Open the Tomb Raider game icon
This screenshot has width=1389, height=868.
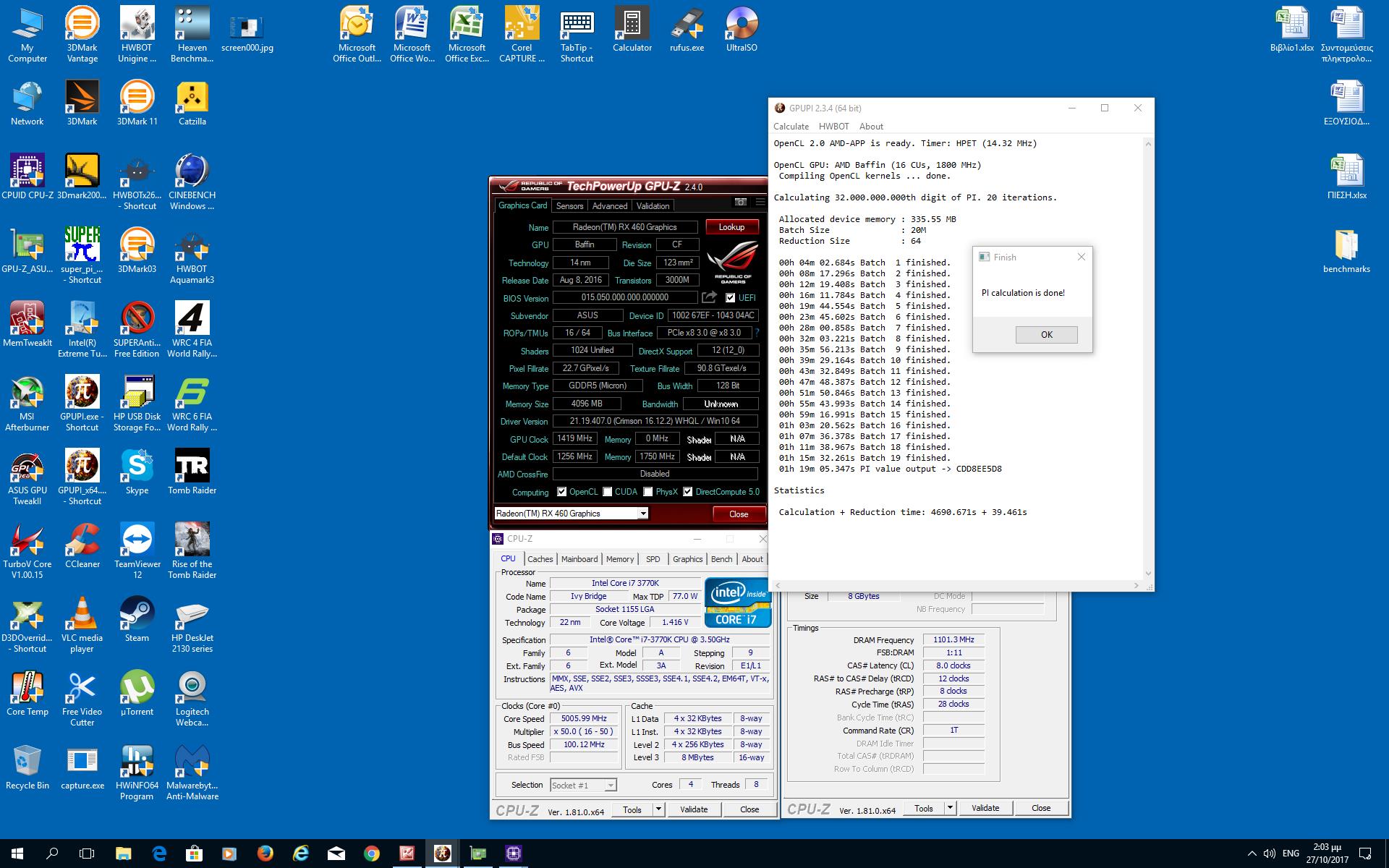pos(192,472)
